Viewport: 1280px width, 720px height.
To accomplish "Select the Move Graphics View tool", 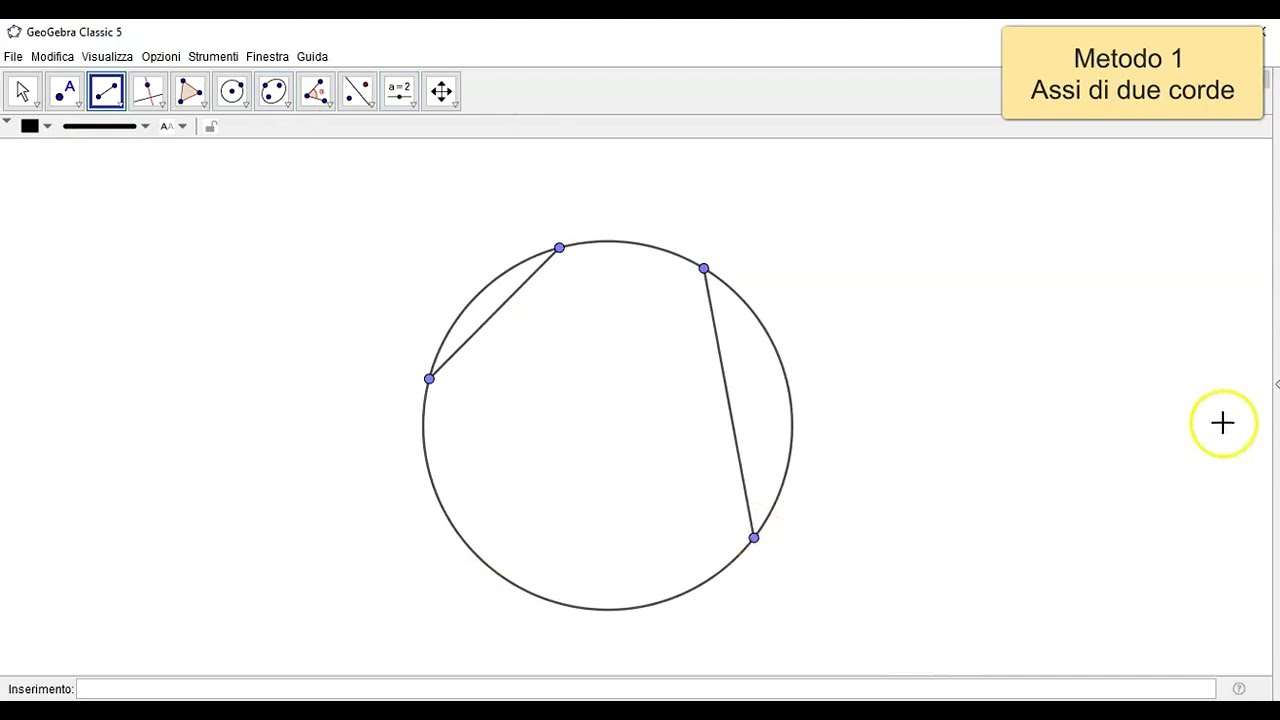I will [x=441, y=91].
